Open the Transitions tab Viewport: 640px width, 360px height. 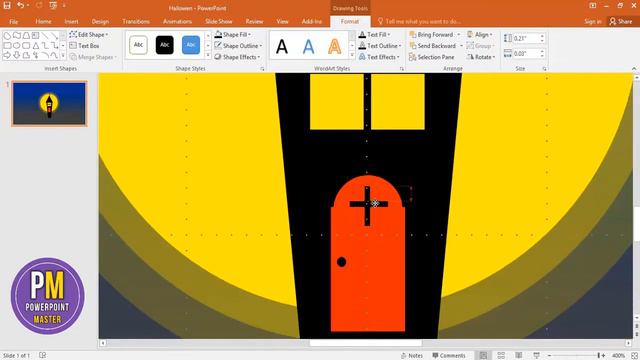pos(136,21)
